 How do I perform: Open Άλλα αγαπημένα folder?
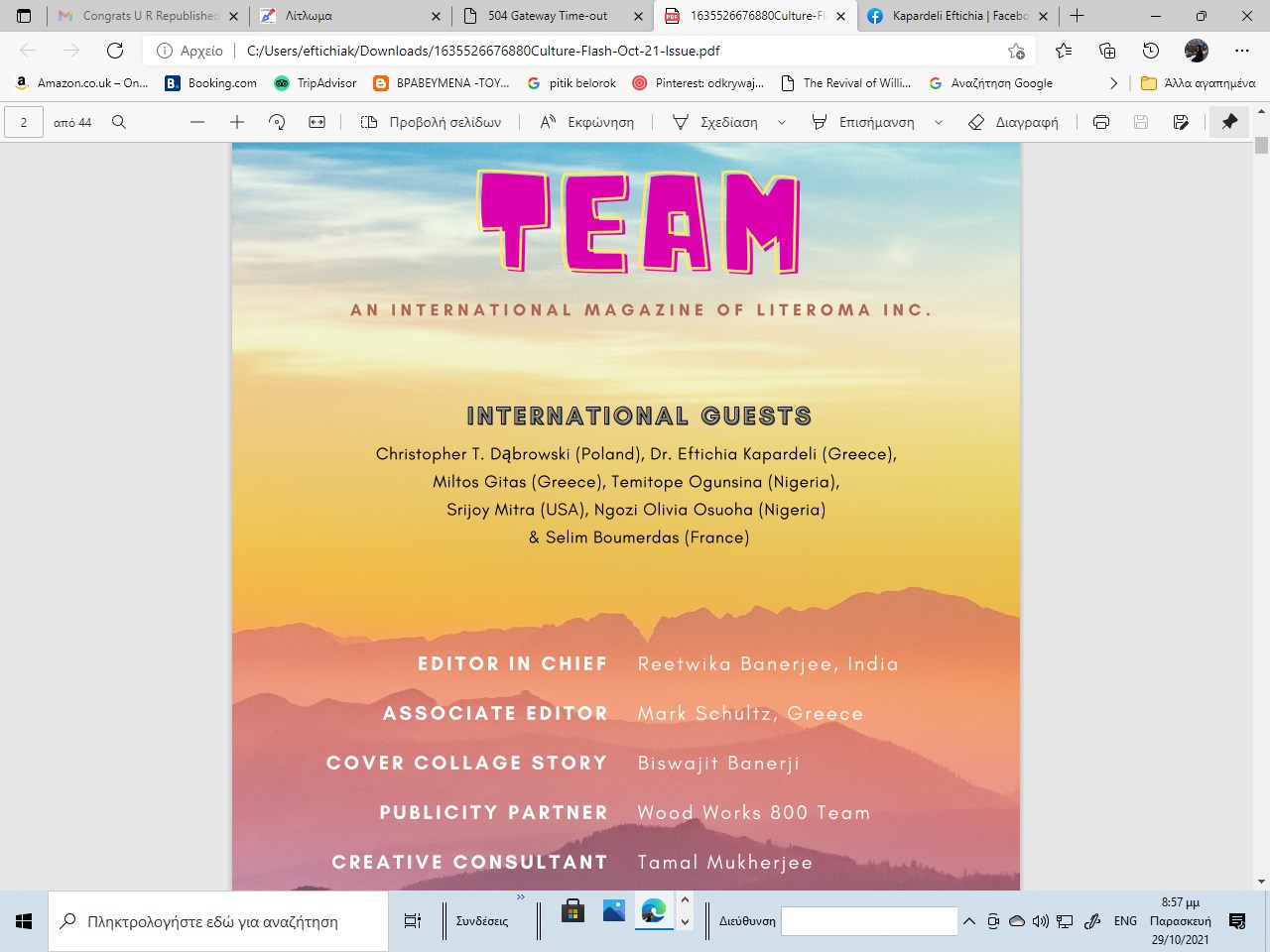(1198, 83)
